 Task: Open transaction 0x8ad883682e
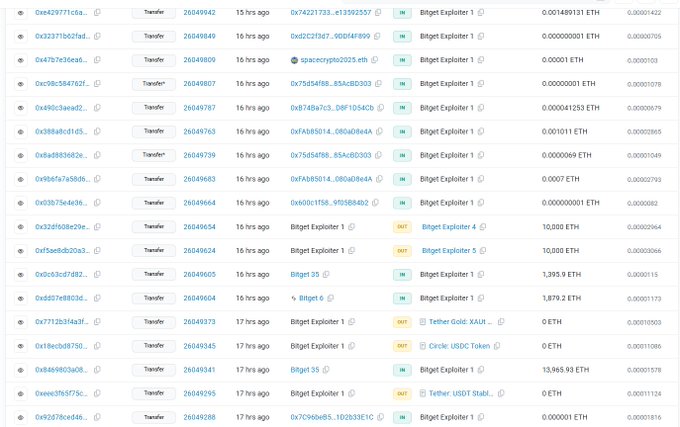pyautogui.click(x=61, y=155)
